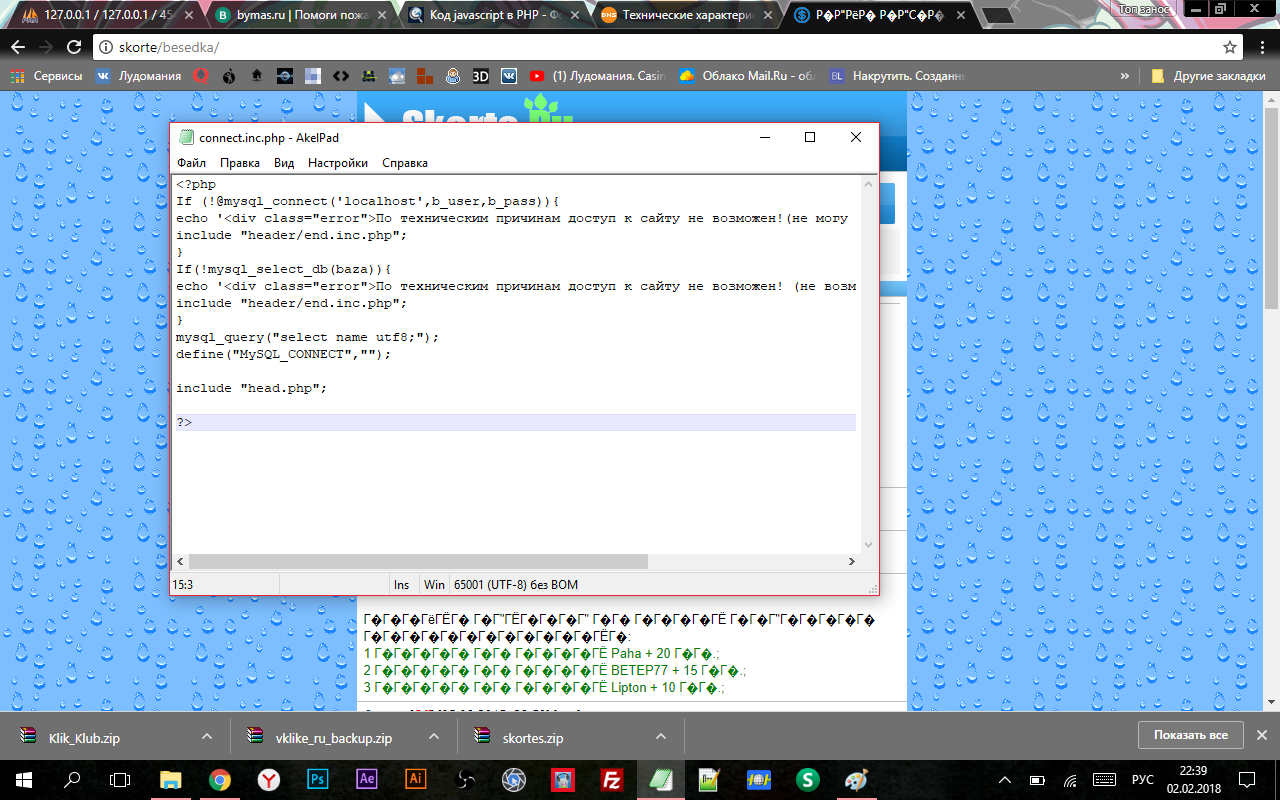Click the 'Ins' insert mode status indicator
This screenshot has height=800, width=1280.
pos(402,585)
